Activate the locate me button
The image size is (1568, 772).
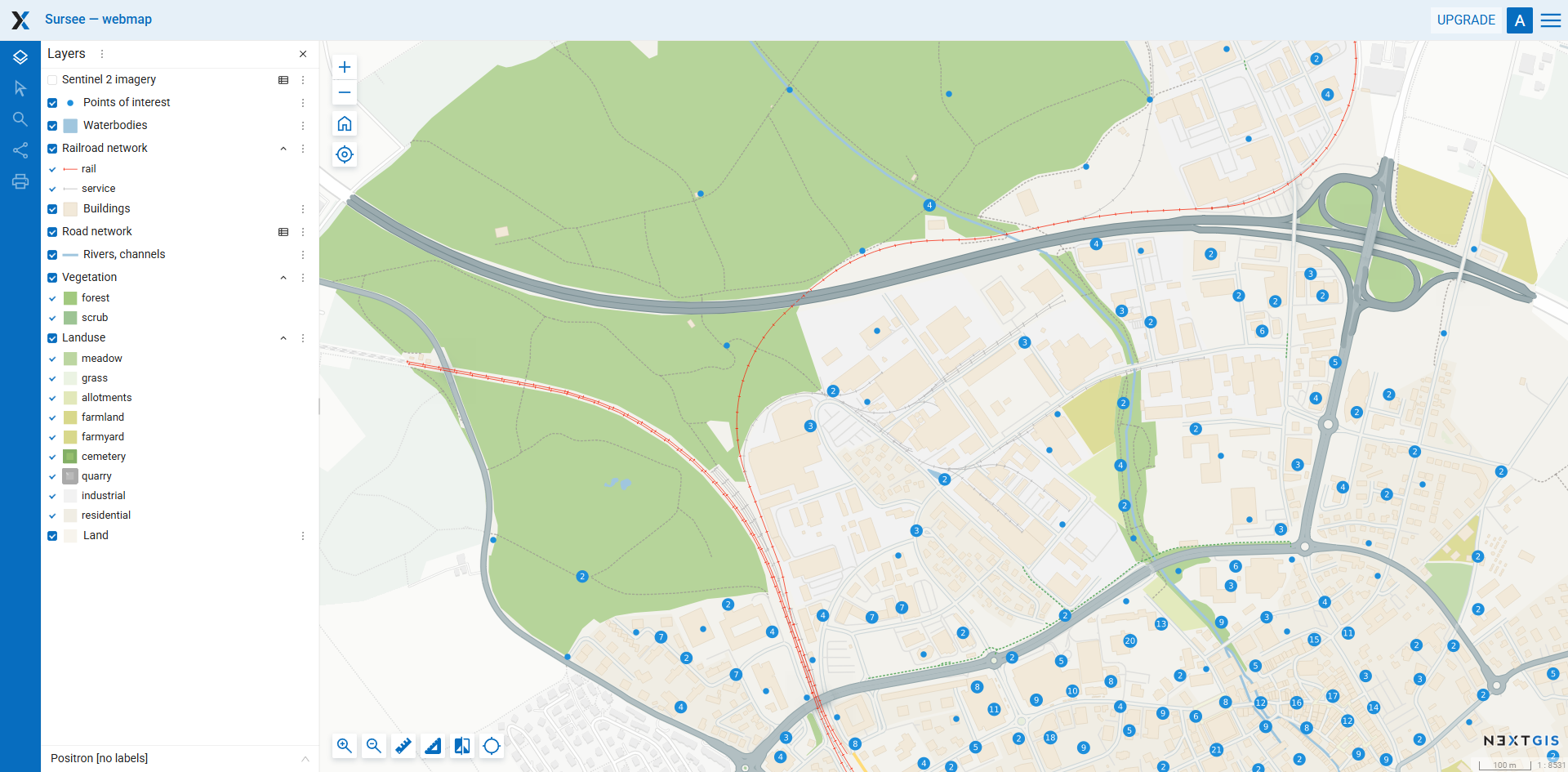[345, 154]
